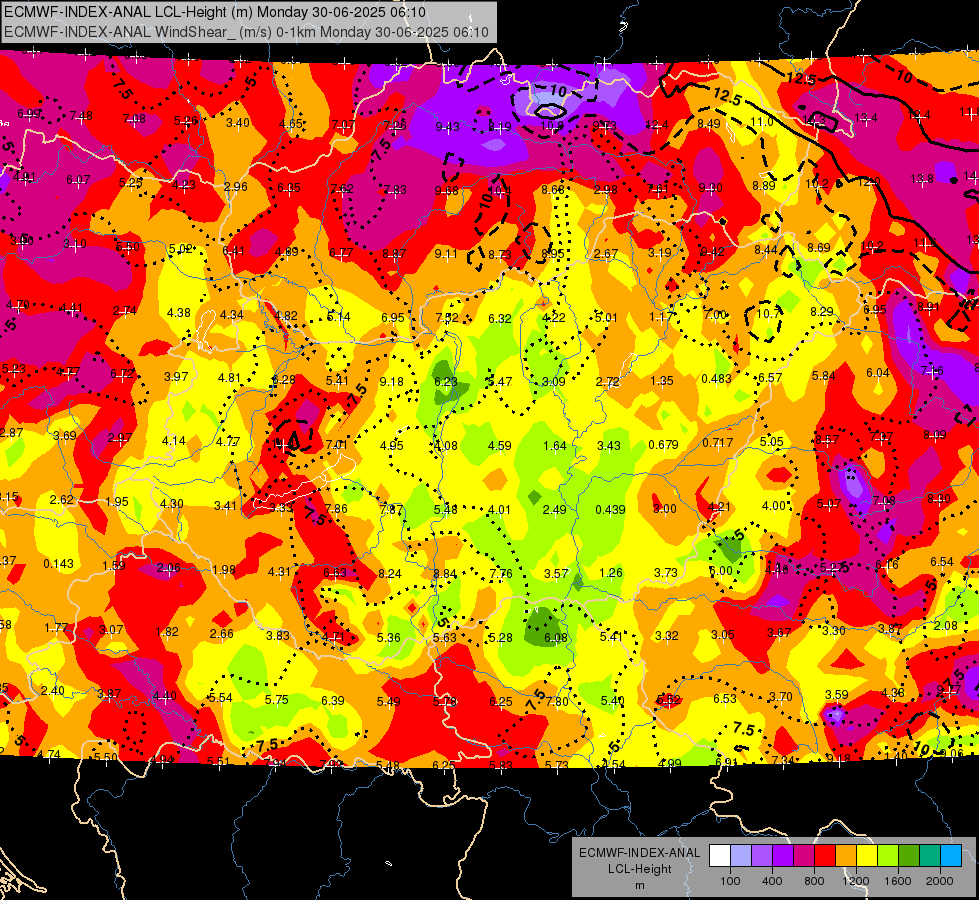Click the grid value 9.43 in purple area
Screen dimensions: 979x900
click(x=447, y=127)
